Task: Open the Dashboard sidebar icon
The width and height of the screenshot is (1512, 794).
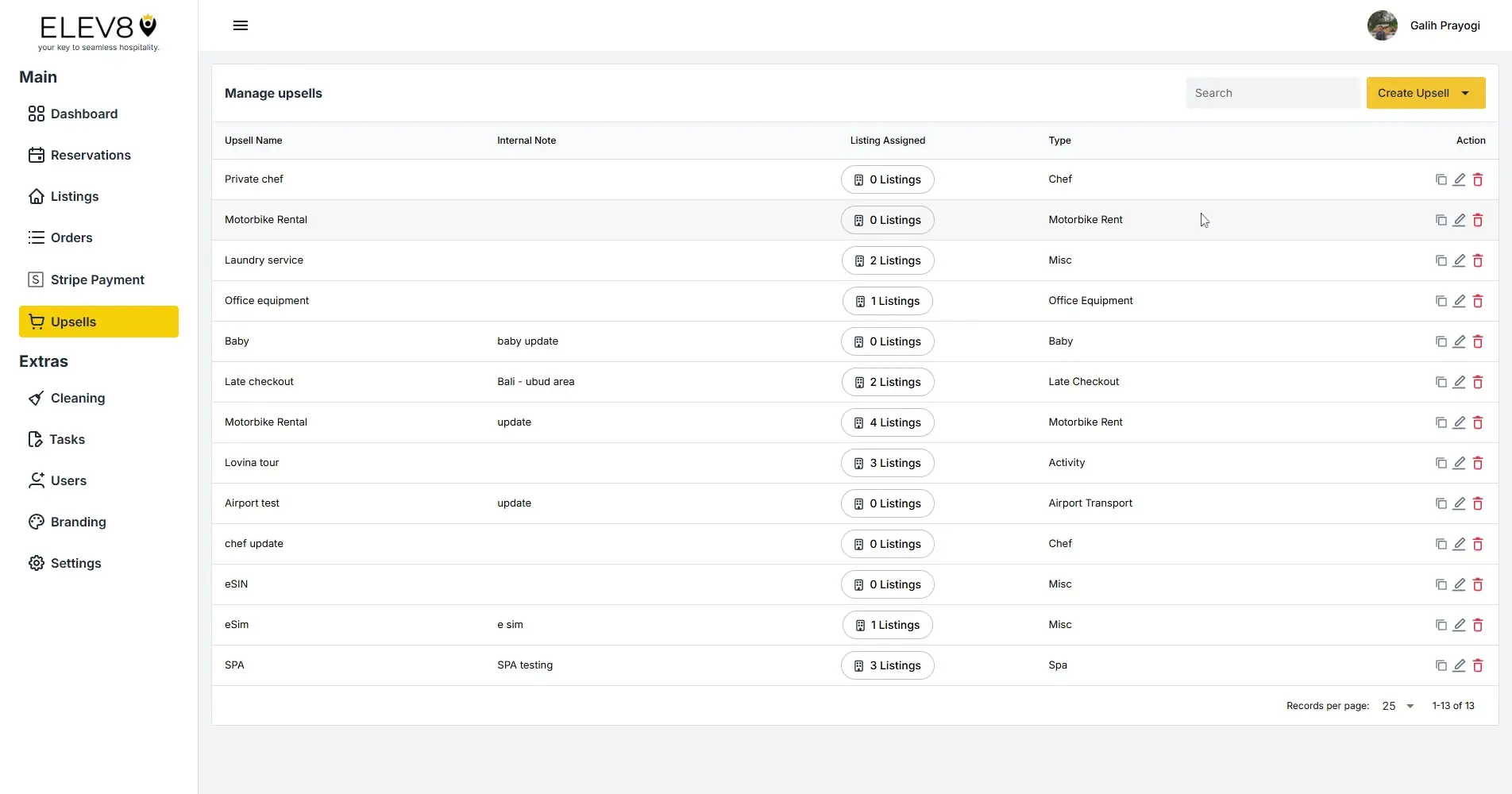Action: (x=37, y=114)
